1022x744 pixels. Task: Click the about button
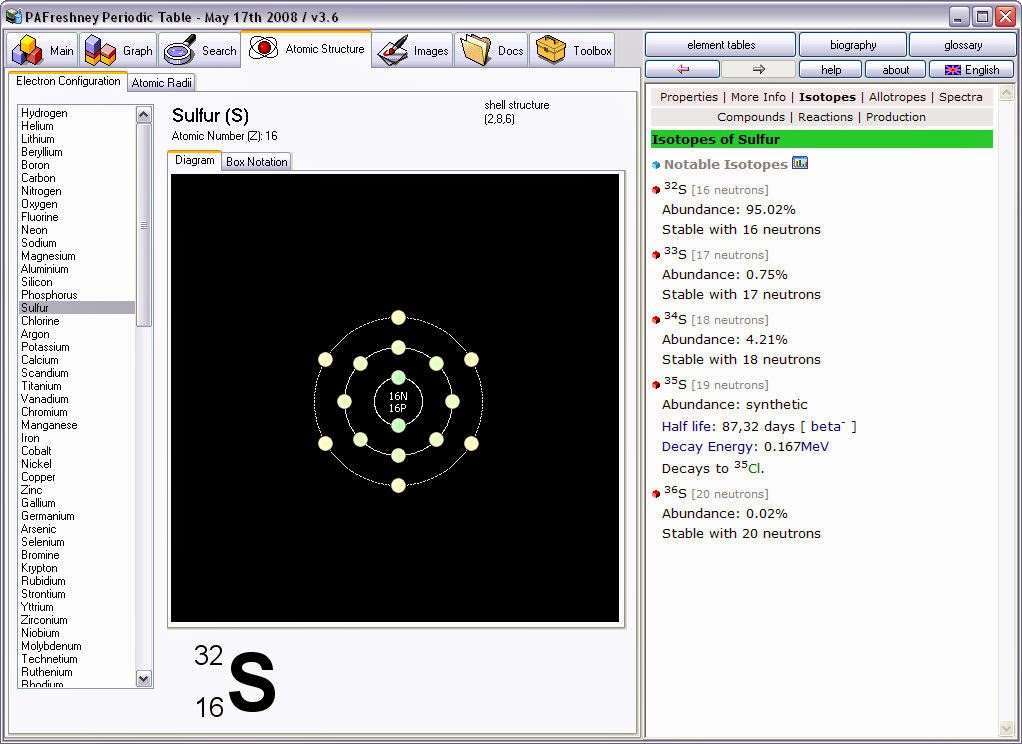click(896, 69)
